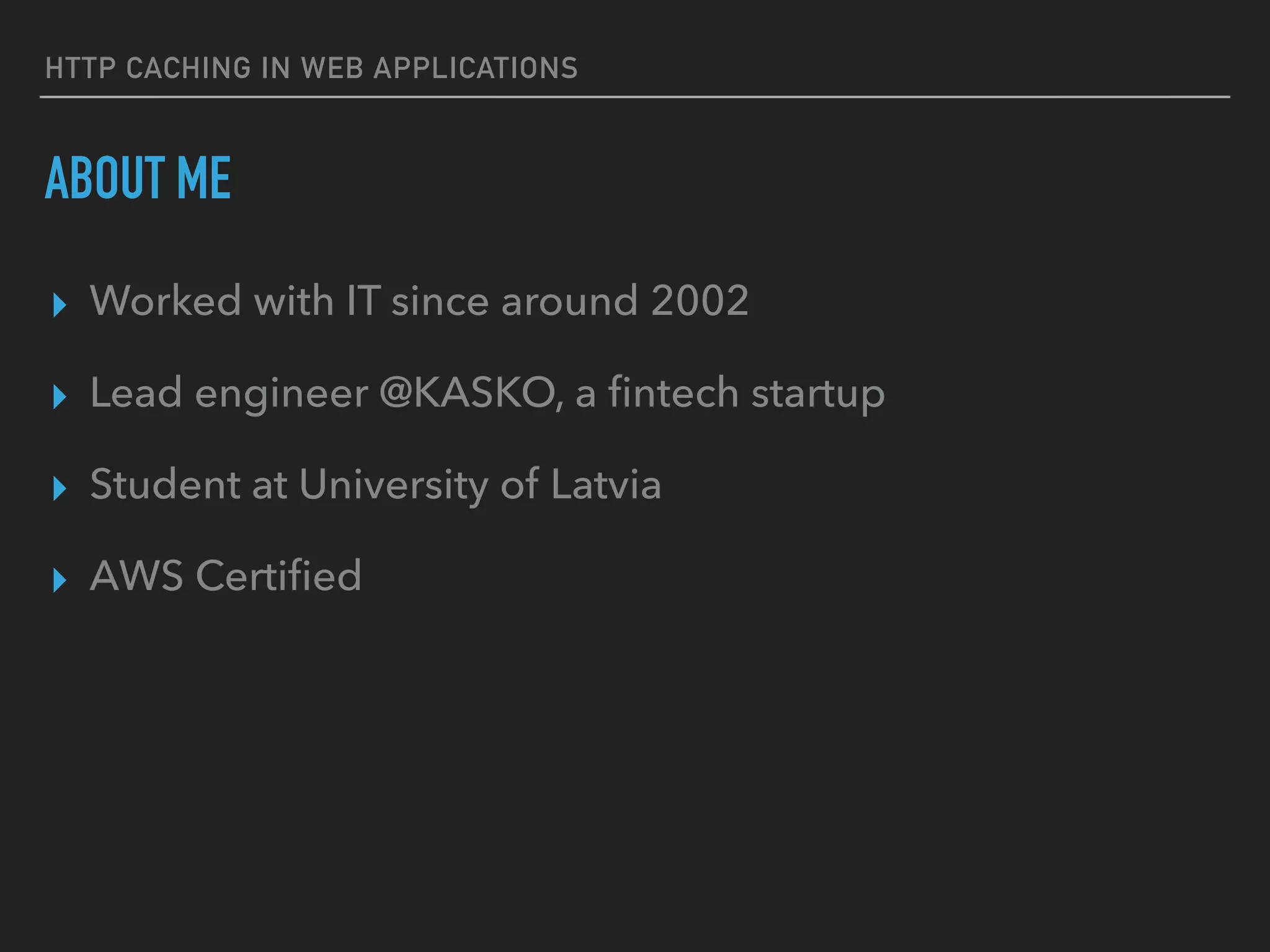Click the word "CACHING" in the header
1270x952 pixels.
coord(188,68)
